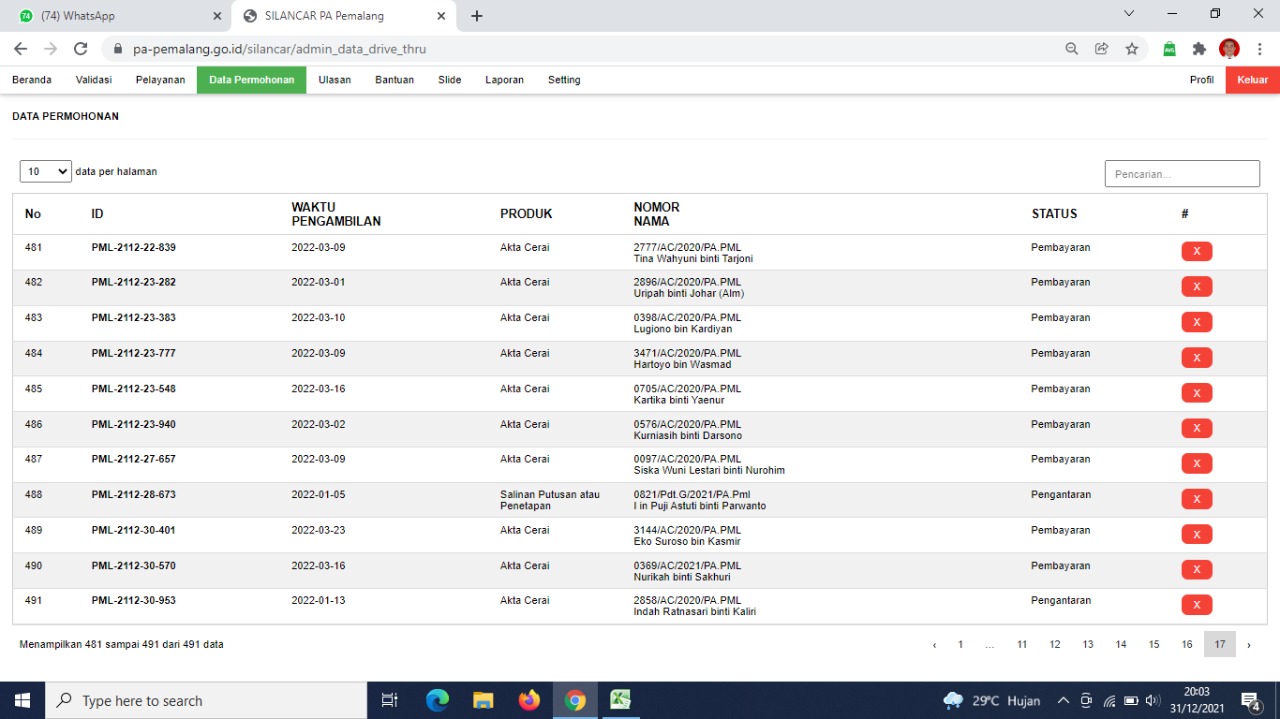The image size is (1280, 719).
Task: Go to pagination page 16
Action: 1186,644
